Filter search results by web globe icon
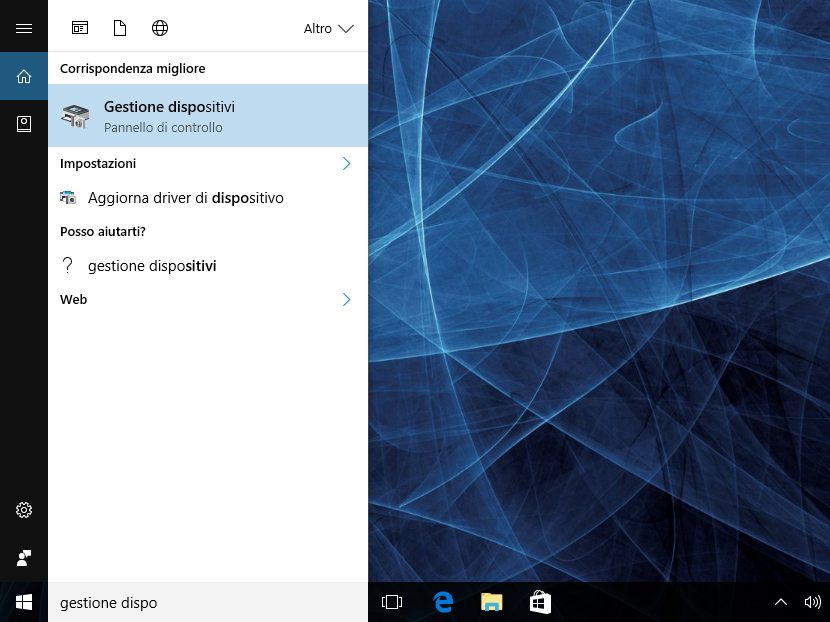Image resolution: width=830 pixels, height=622 pixels. click(160, 28)
